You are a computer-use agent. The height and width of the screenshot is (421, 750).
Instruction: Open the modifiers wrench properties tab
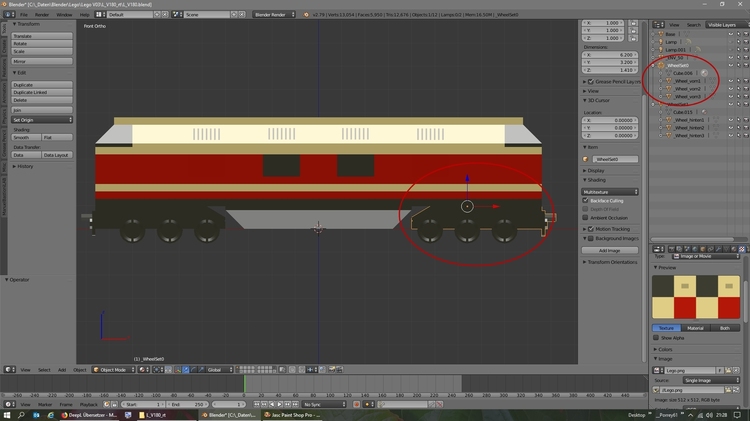pyautogui.click(x=718, y=249)
